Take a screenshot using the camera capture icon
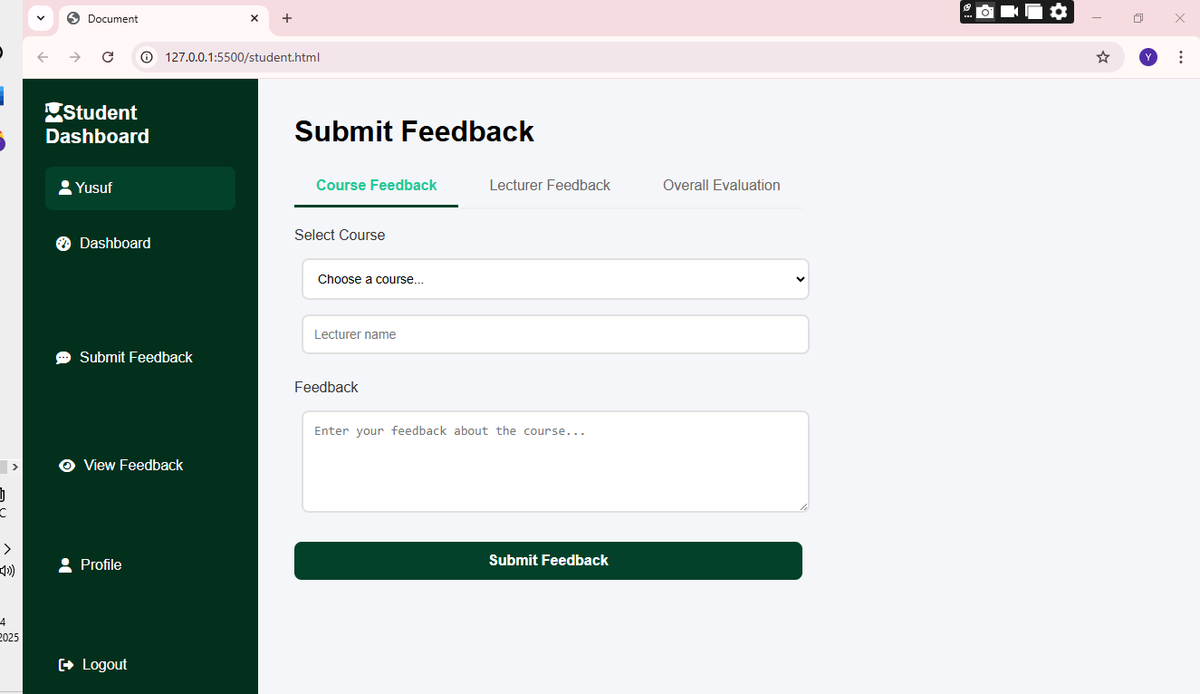This screenshot has height=694, width=1200. point(983,13)
